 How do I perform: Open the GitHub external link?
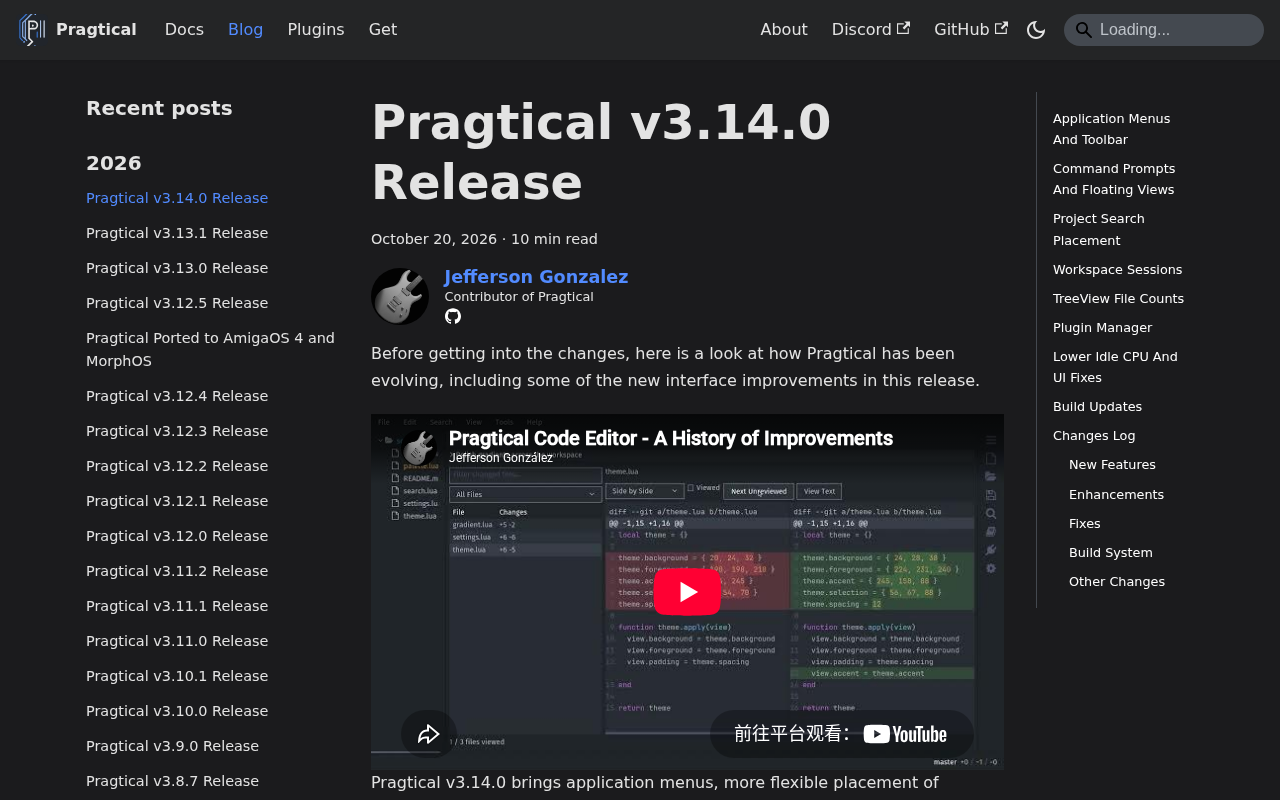pyautogui.click(x=971, y=30)
